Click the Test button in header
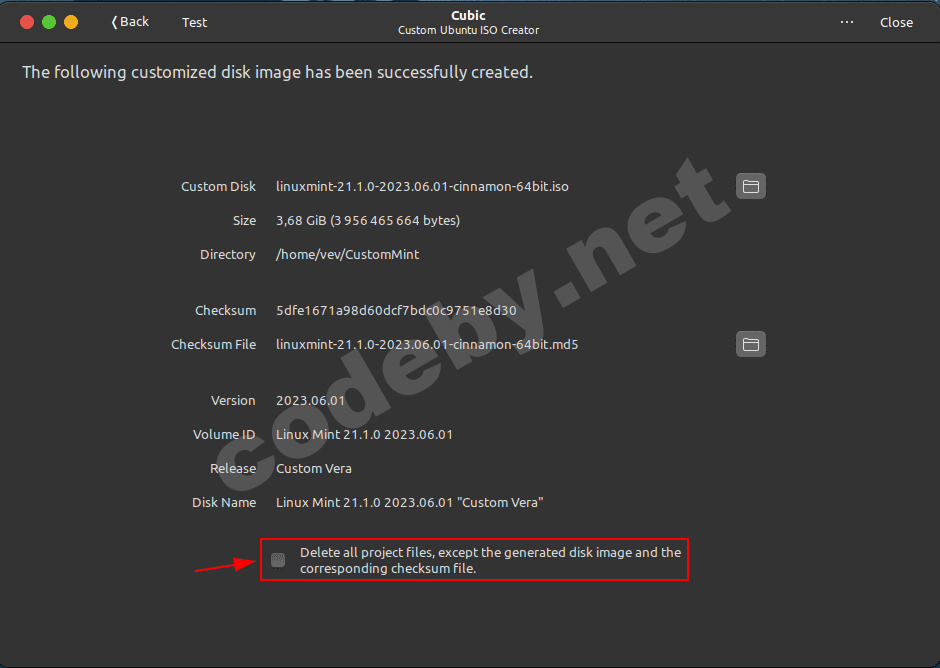 (x=194, y=22)
